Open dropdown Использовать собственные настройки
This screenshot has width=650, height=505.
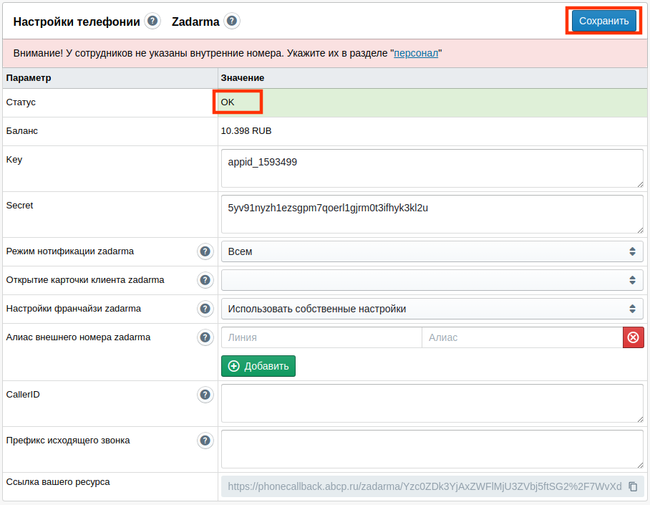pos(432,309)
